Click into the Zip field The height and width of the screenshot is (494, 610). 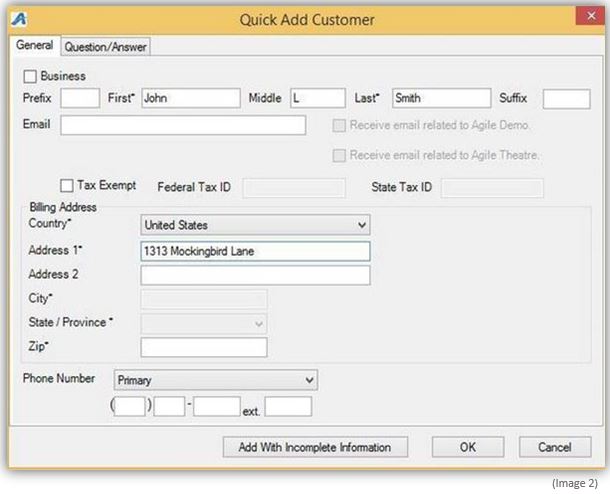pyautogui.click(x=204, y=347)
